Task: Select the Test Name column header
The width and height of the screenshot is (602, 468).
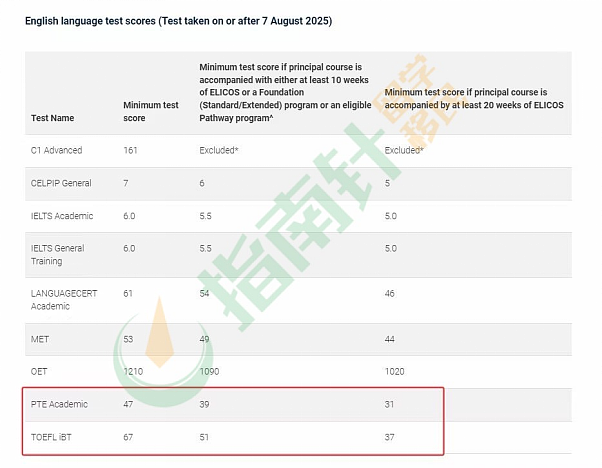Action: (53, 118)
